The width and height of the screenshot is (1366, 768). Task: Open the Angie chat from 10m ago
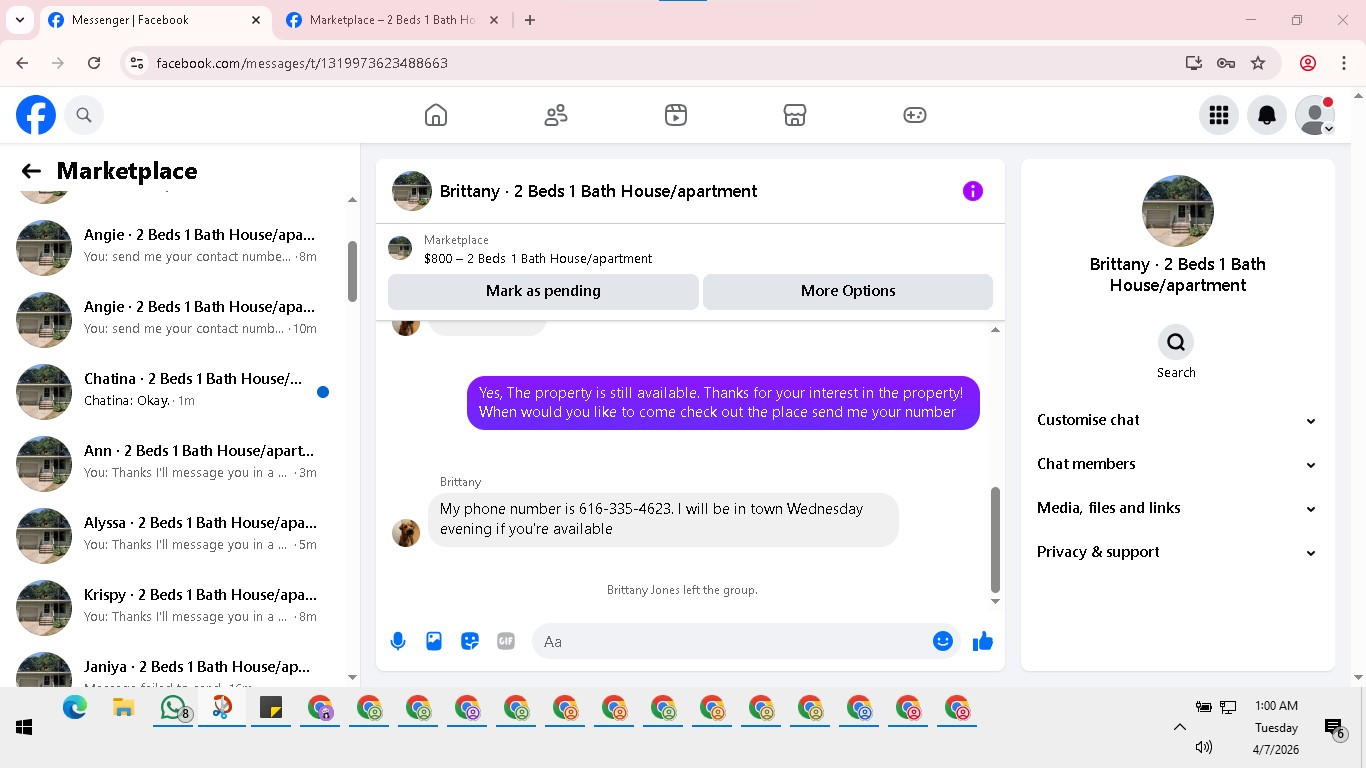coord(180,319)
